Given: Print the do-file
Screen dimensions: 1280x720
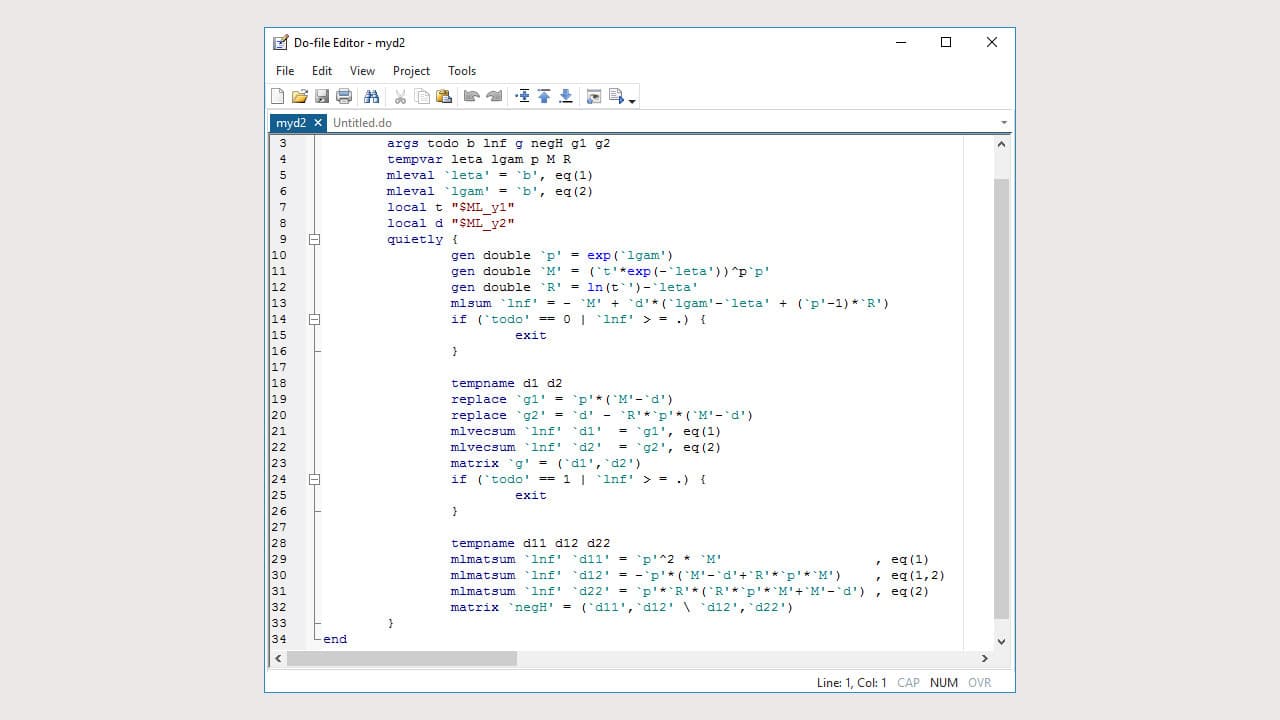Looking at the screenshot, I should (x=343, y=95).
